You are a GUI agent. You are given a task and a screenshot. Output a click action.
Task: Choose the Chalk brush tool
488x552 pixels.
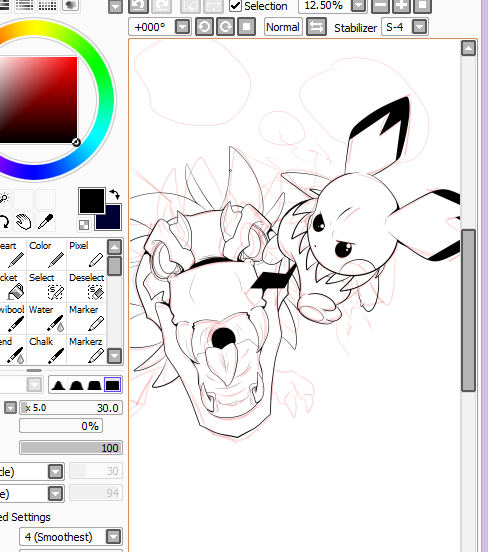pos(46,350)
